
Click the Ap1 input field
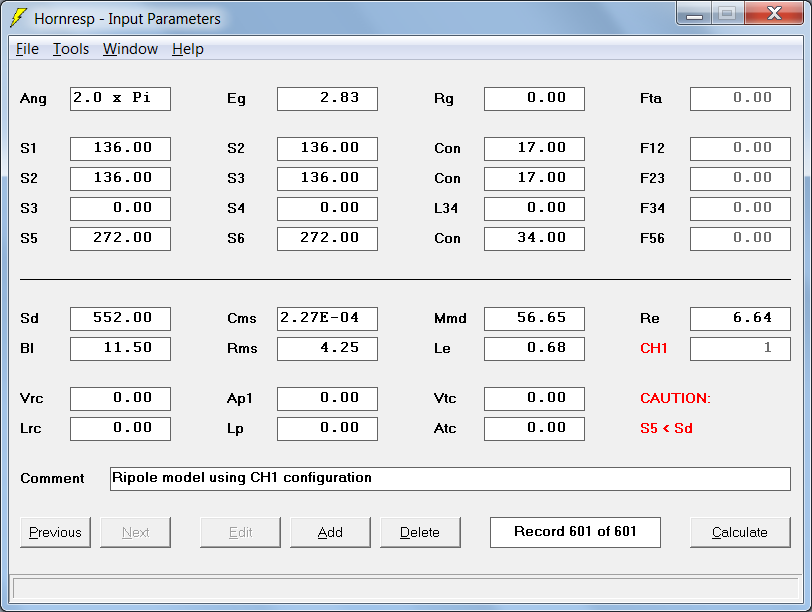[x=327, y=399]
